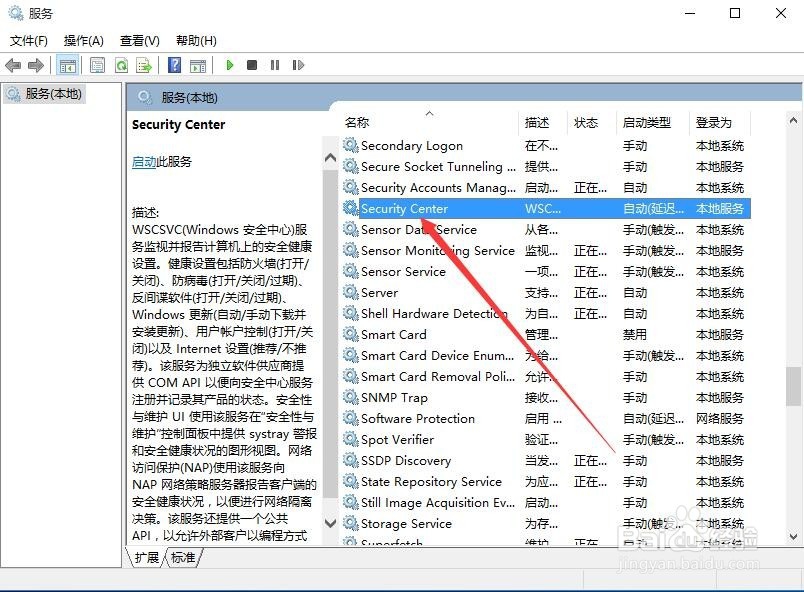Sort by the 登录为 column header

(719, 123)
